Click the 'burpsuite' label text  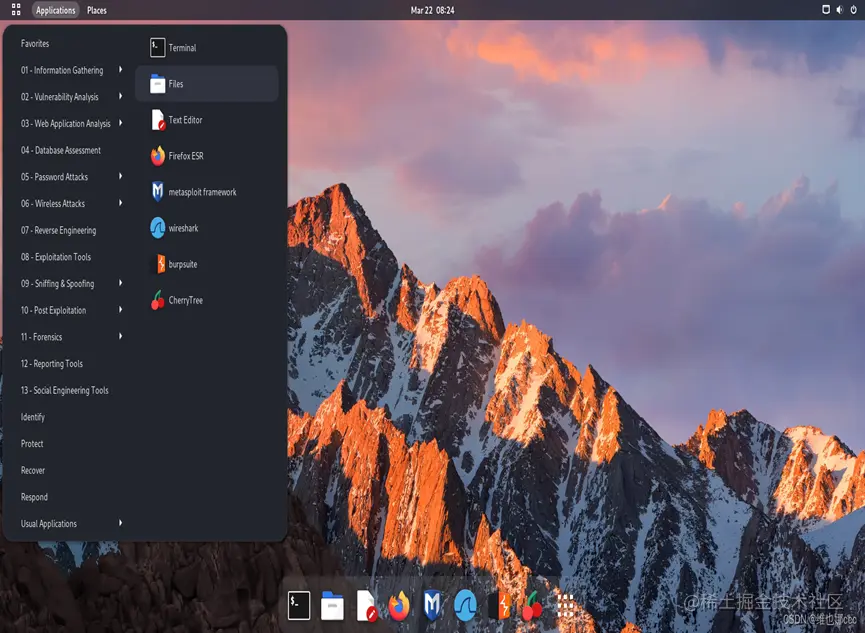[183, 264]
